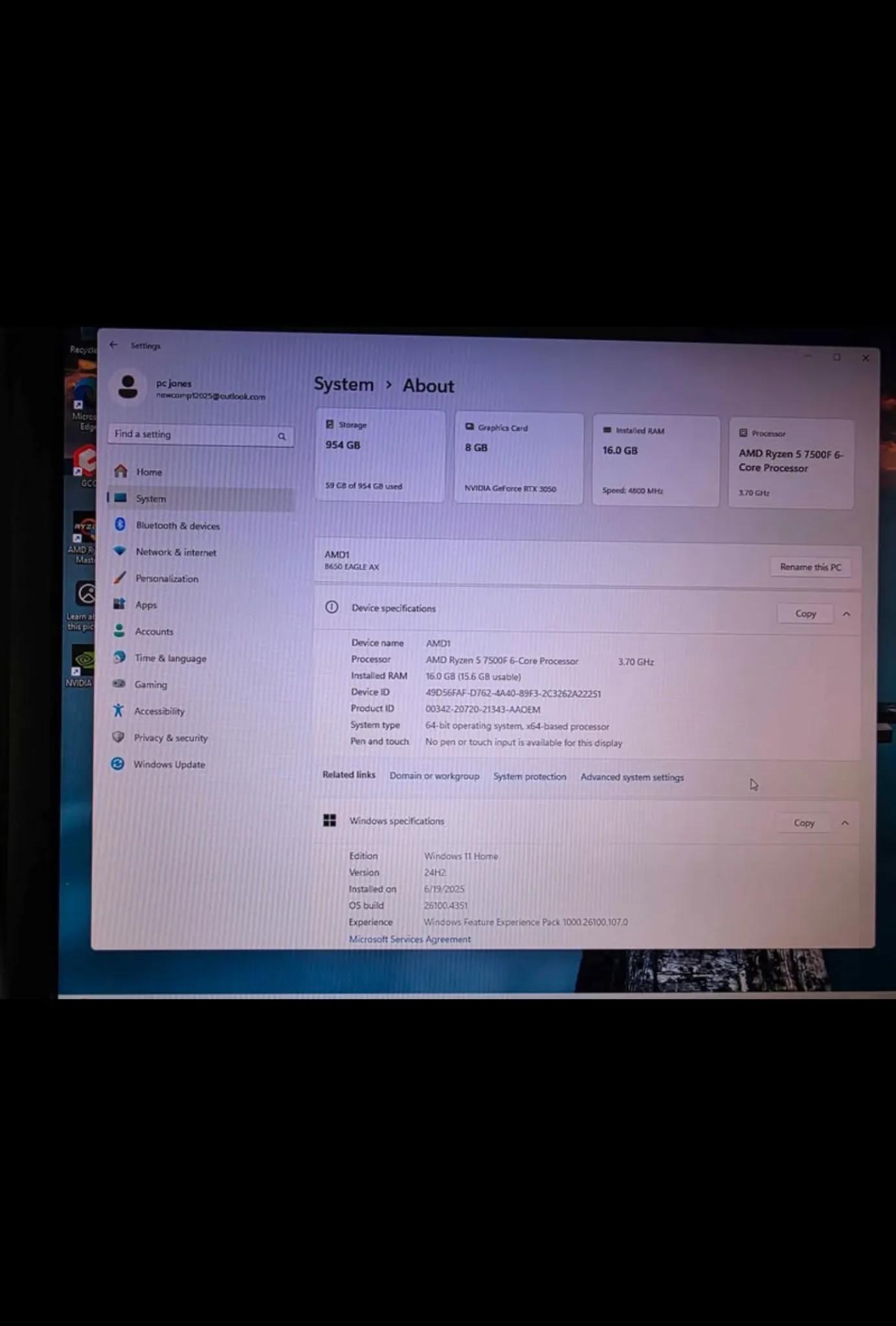Open GCC desktop shortcut
The width and height of the screenshot is (896, 1326).
[85, 466]
